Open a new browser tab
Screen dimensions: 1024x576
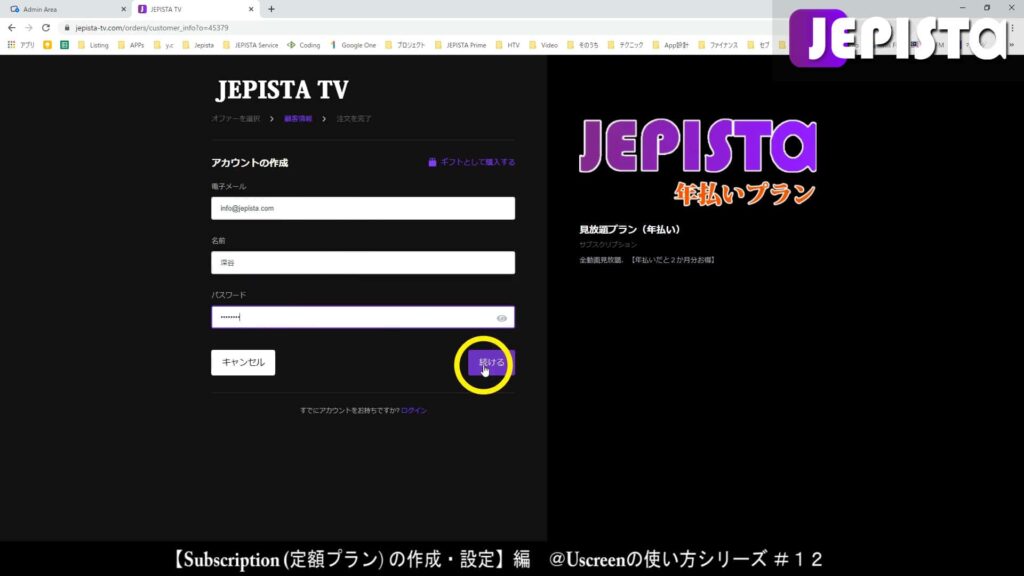[x=272, y=9]
